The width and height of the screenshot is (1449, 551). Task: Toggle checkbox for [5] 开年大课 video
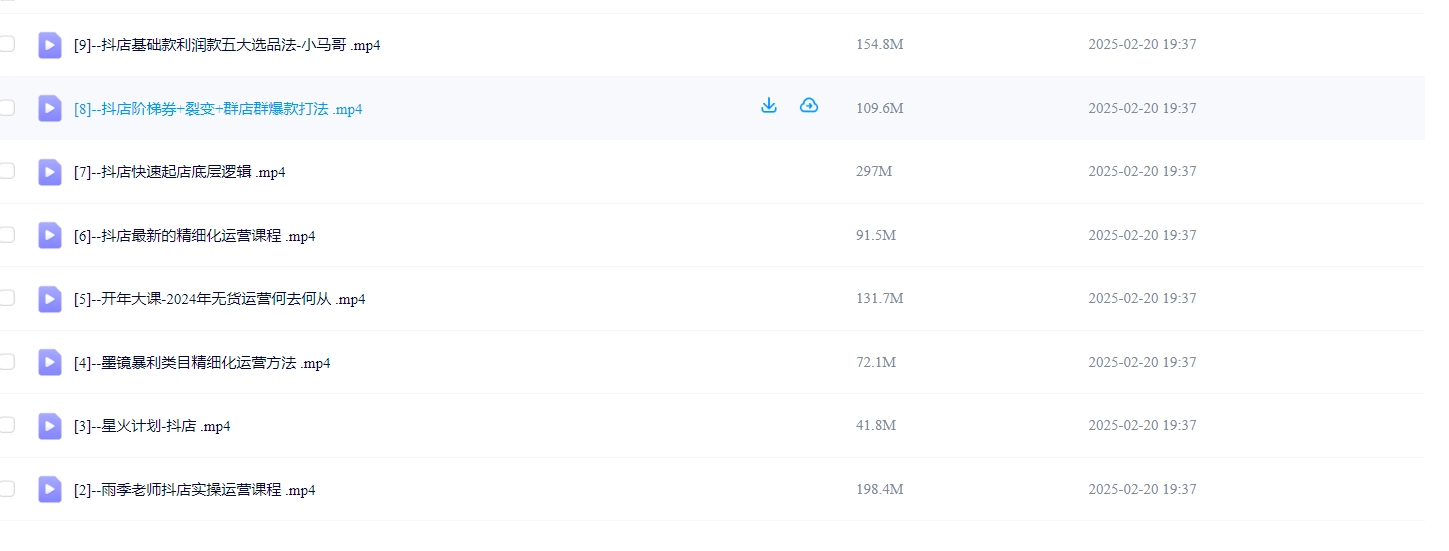point(7,298)
